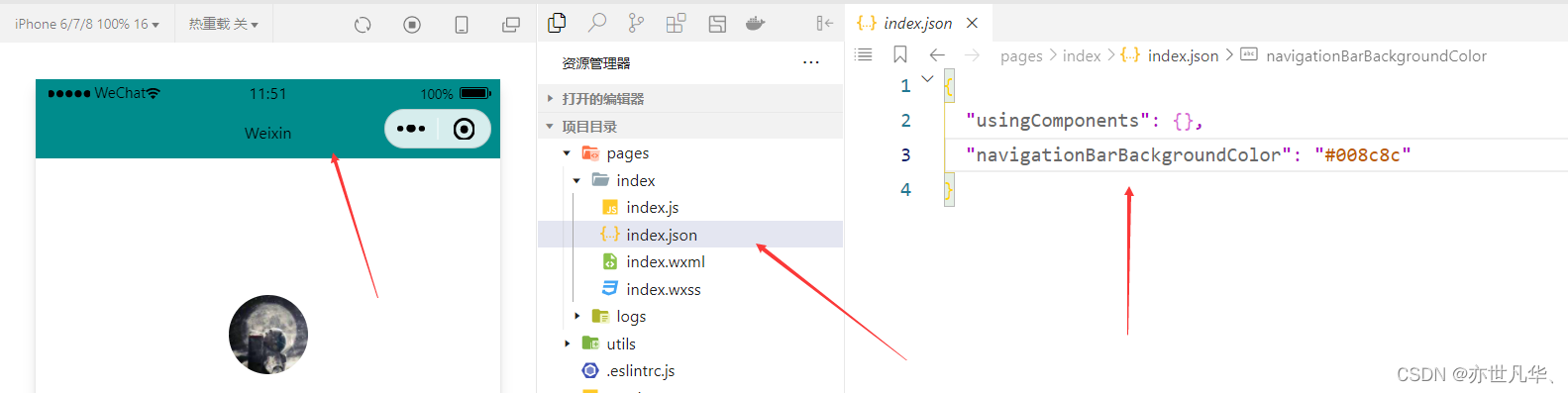1568x393 pixels.
Task: Click the pages breadcrumb
Action: pos(1021,56)
